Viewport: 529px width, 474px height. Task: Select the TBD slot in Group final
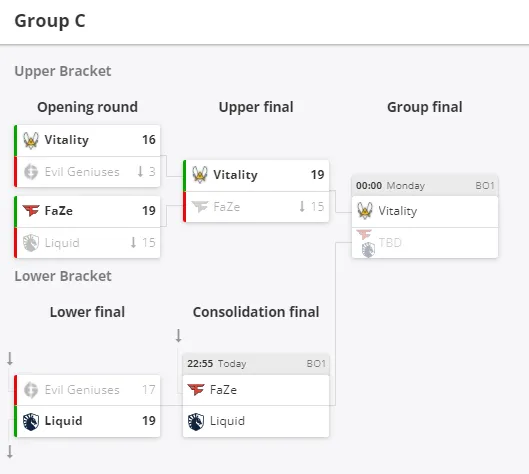425,243
